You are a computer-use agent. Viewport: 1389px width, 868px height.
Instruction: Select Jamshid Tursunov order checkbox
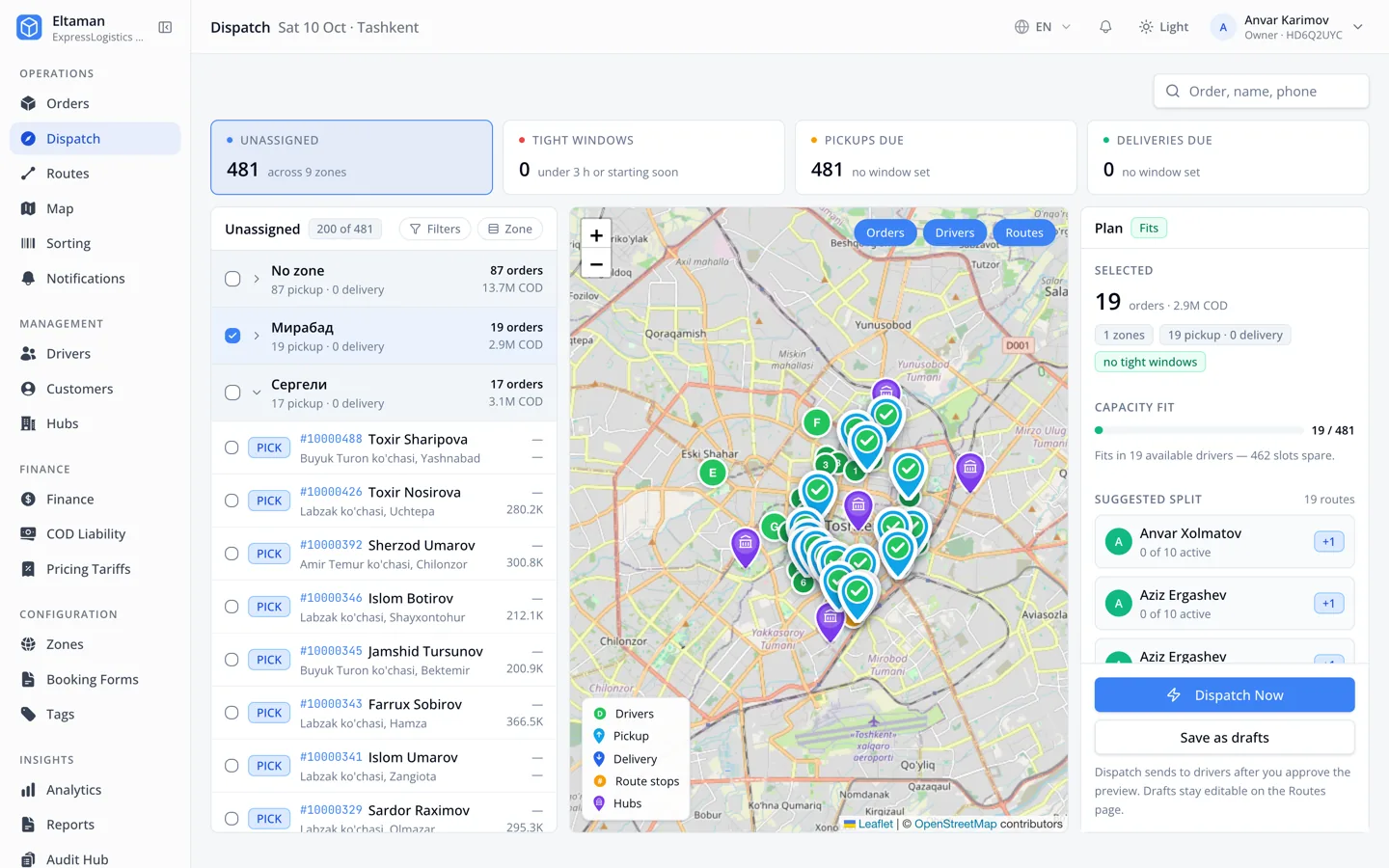tap(231, 660)
